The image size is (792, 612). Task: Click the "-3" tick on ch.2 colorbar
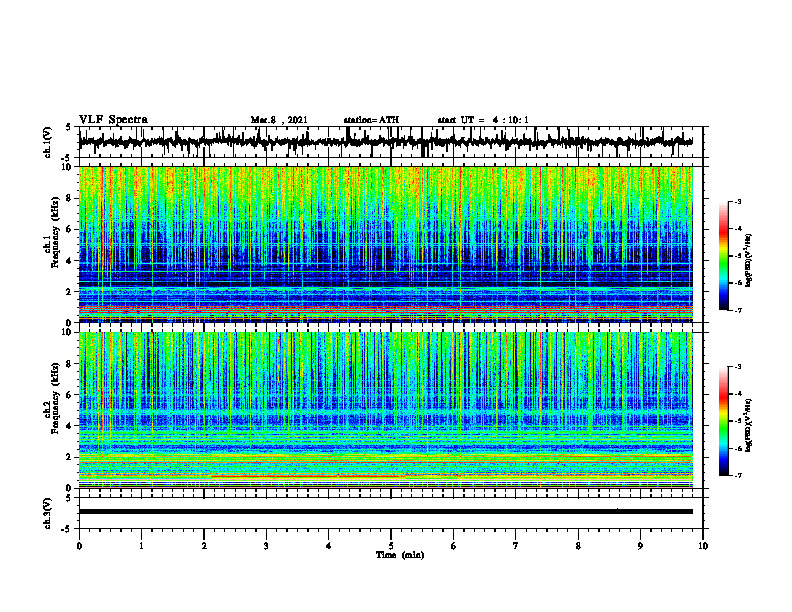tap(738, 367)
